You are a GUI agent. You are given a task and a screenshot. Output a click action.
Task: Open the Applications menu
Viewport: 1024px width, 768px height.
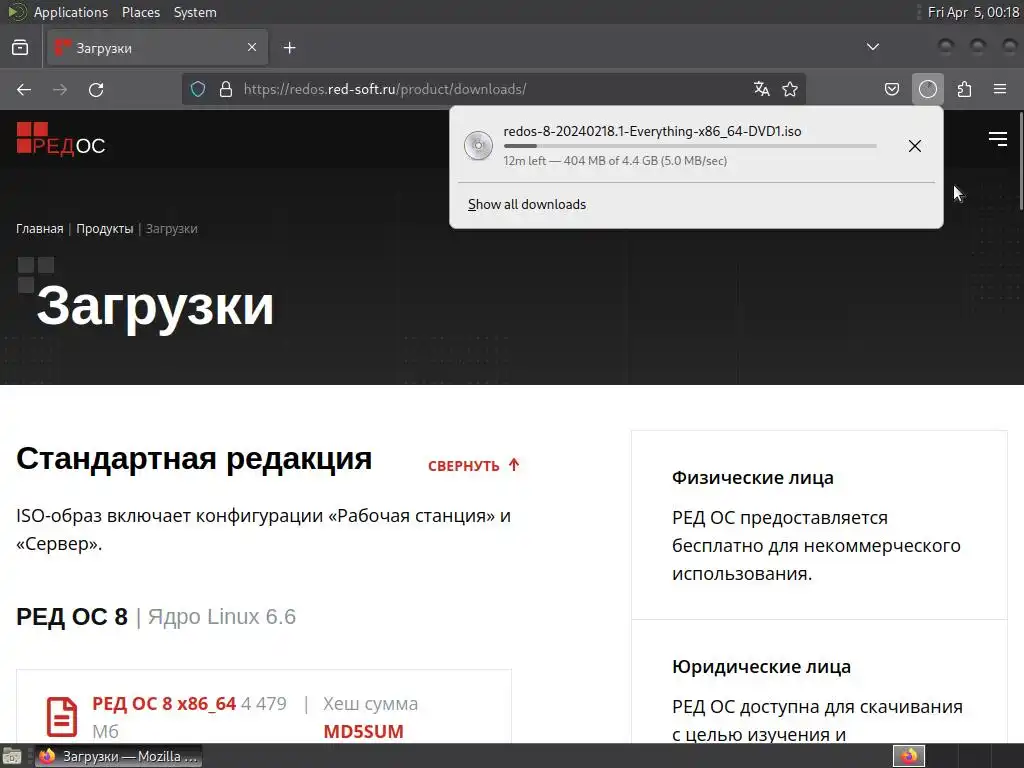[71, 12]
